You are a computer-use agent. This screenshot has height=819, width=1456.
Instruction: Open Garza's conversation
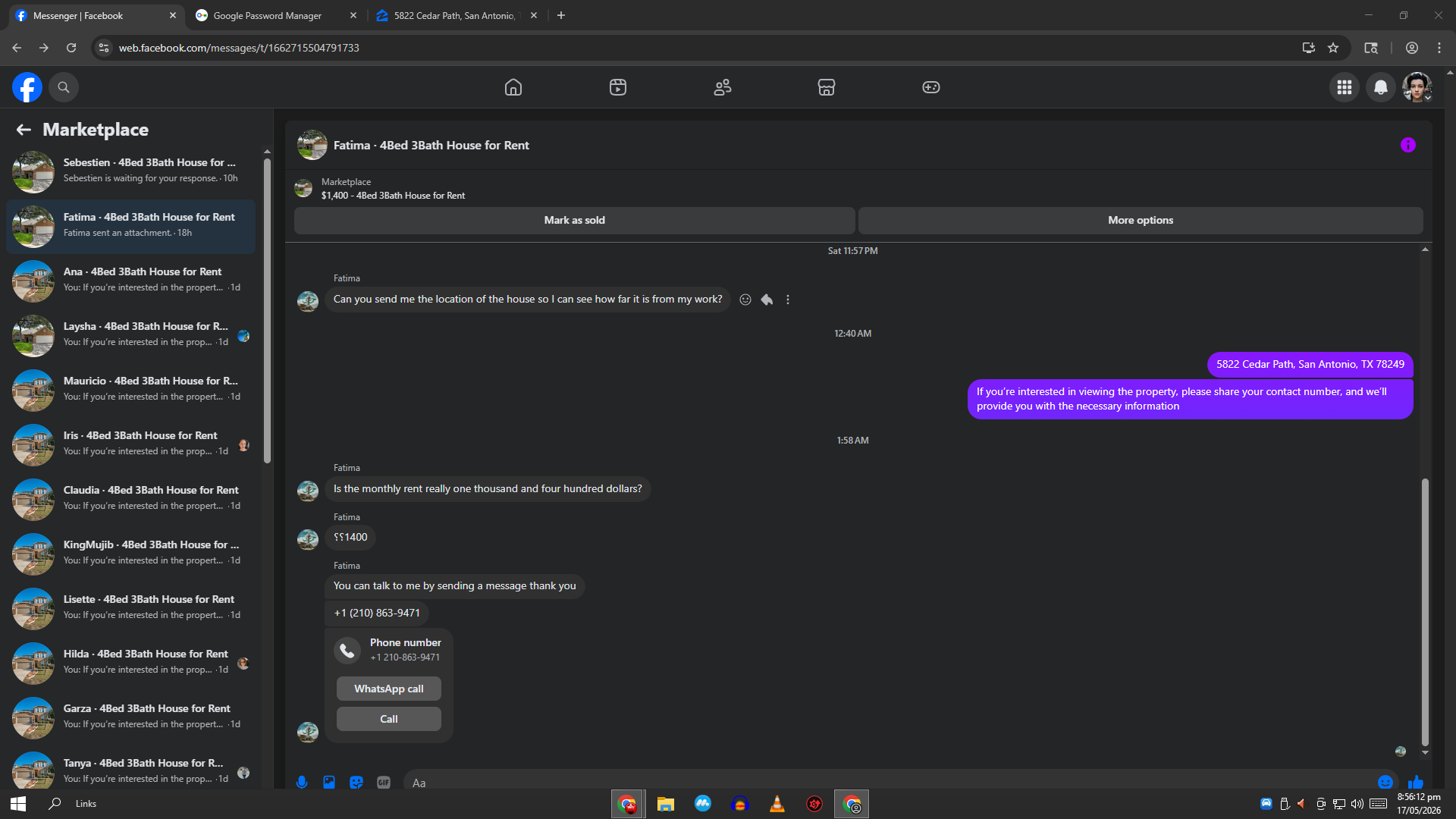click(130, 717)
